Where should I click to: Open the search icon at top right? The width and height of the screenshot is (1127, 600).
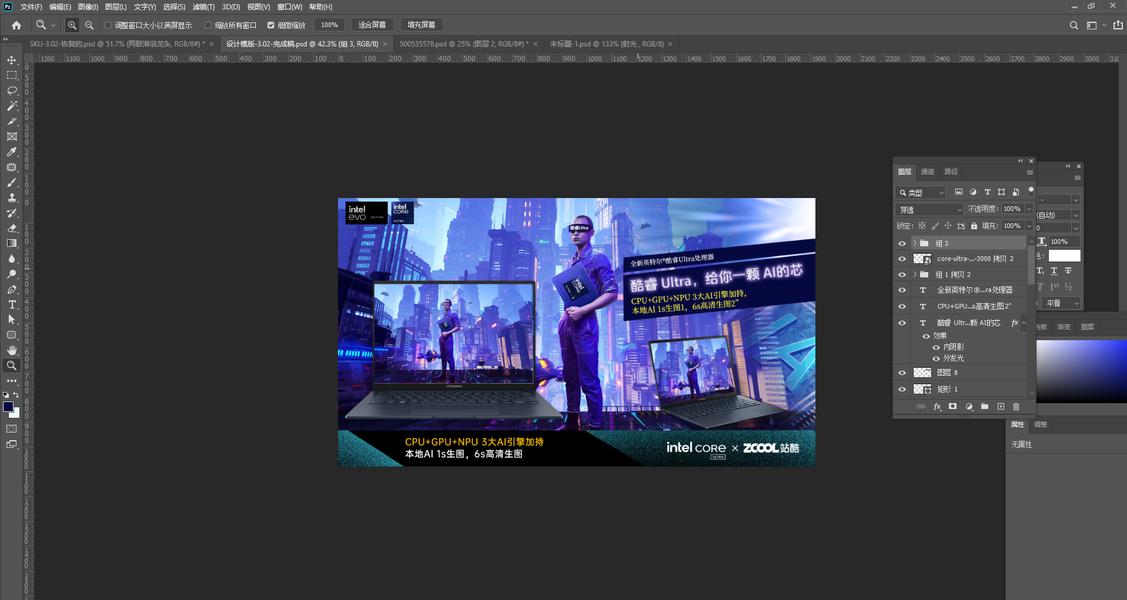click(x=1074, y=25)
